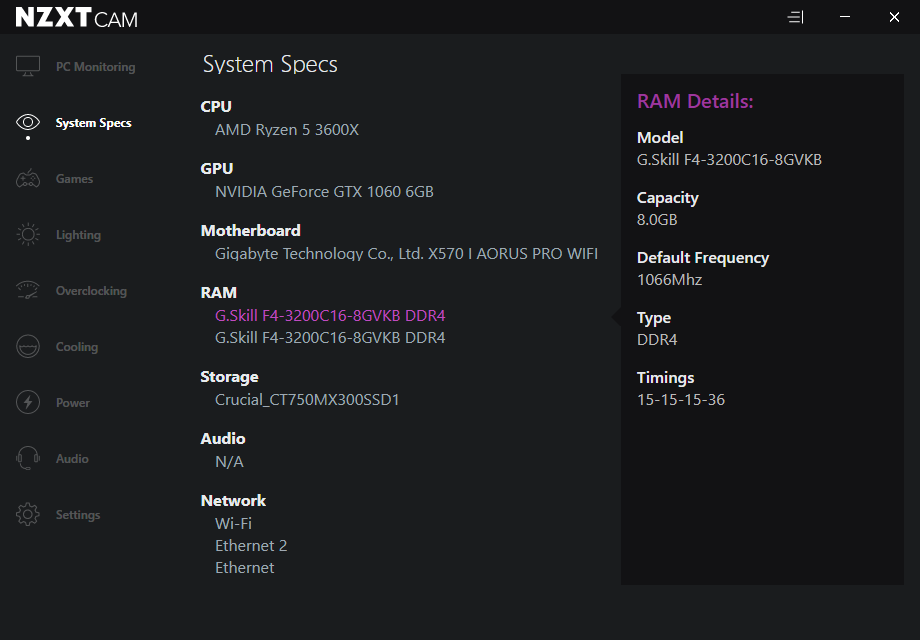The image size is (920, 640).
Task: View NVIDIA GeForce GTX 1060 6GB details
Action: pyautogui.click(x=324, y=192)
